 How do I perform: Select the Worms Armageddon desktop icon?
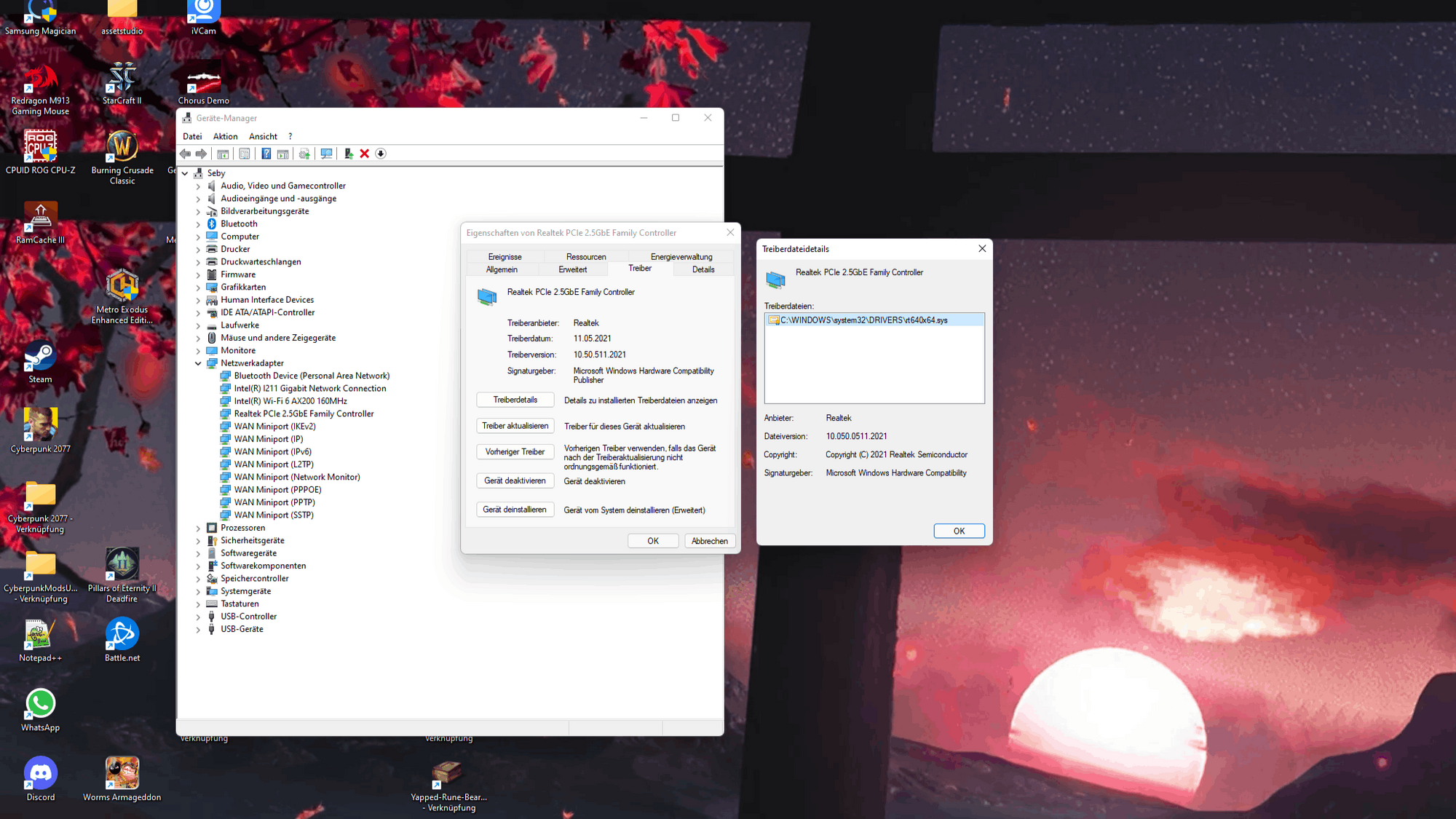coord(122,779)
